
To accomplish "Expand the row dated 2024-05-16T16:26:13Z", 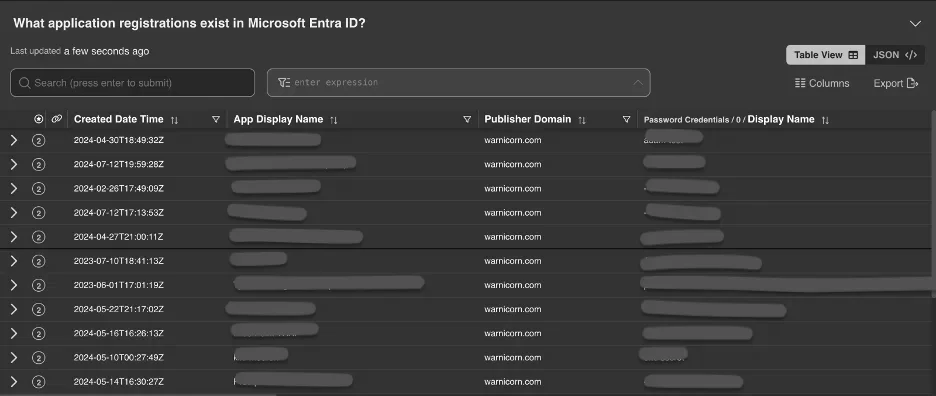I will (14, 333).
